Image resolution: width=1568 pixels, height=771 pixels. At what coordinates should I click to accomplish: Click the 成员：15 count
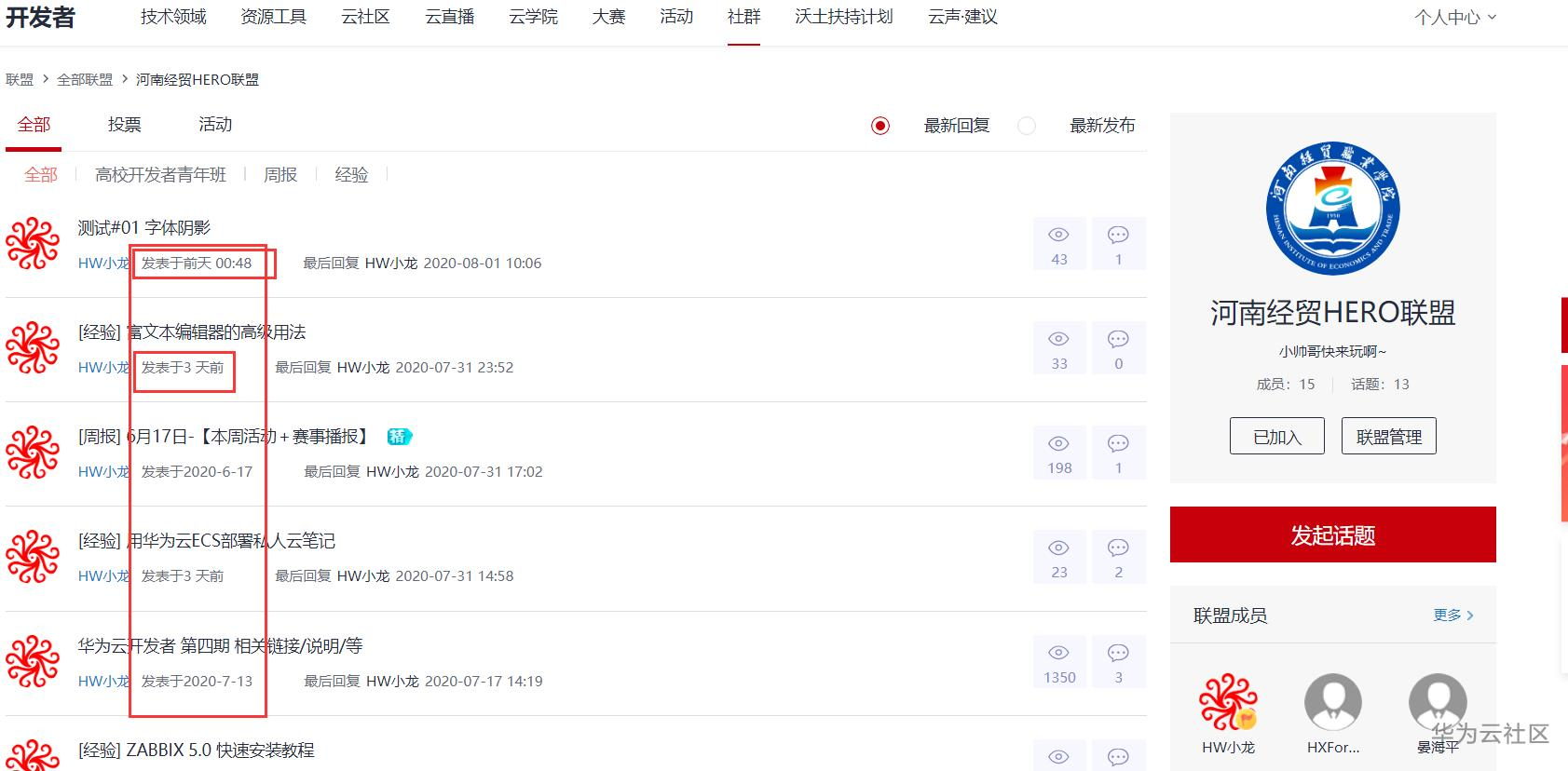click(1286, 385)
